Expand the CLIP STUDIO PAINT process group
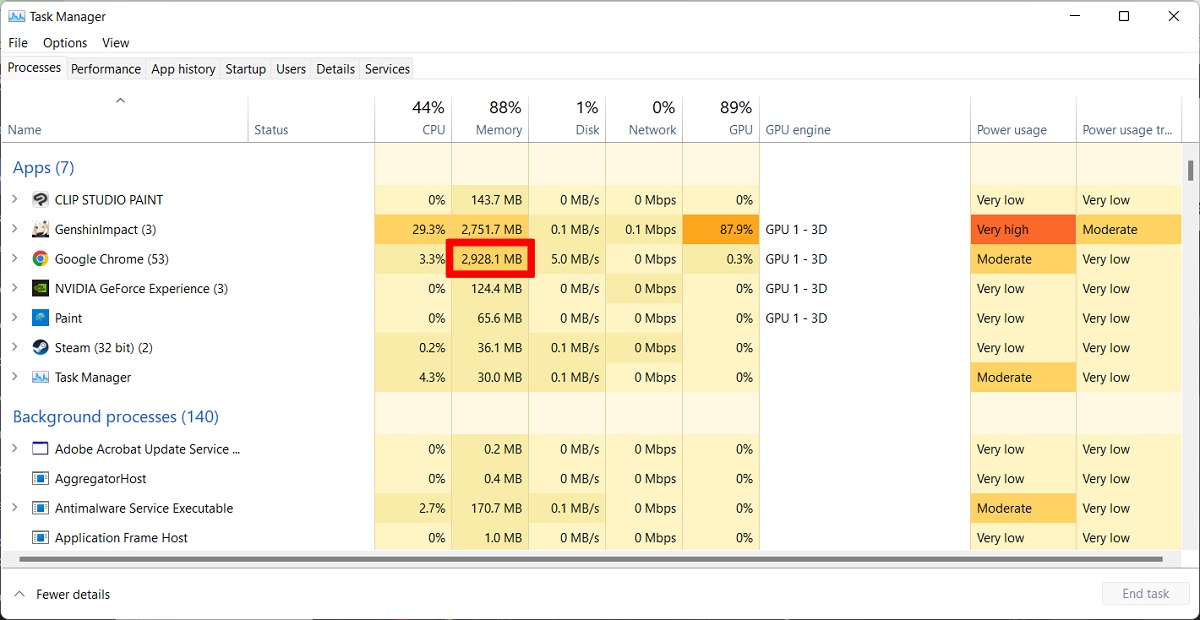The height and width of the screenshot is (620, 1200). 14,200
